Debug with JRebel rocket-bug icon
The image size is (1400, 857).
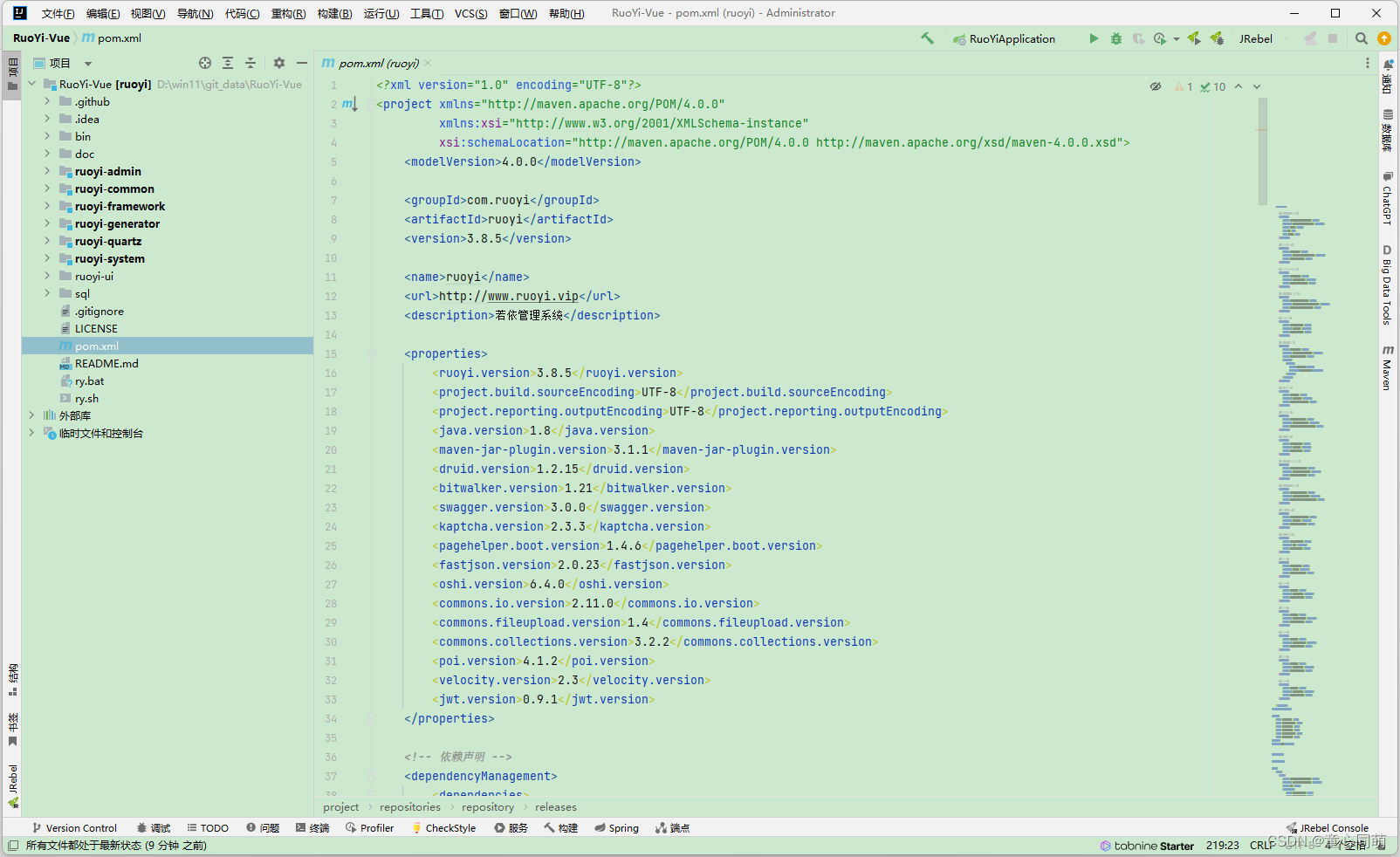tap(1217, 38)
